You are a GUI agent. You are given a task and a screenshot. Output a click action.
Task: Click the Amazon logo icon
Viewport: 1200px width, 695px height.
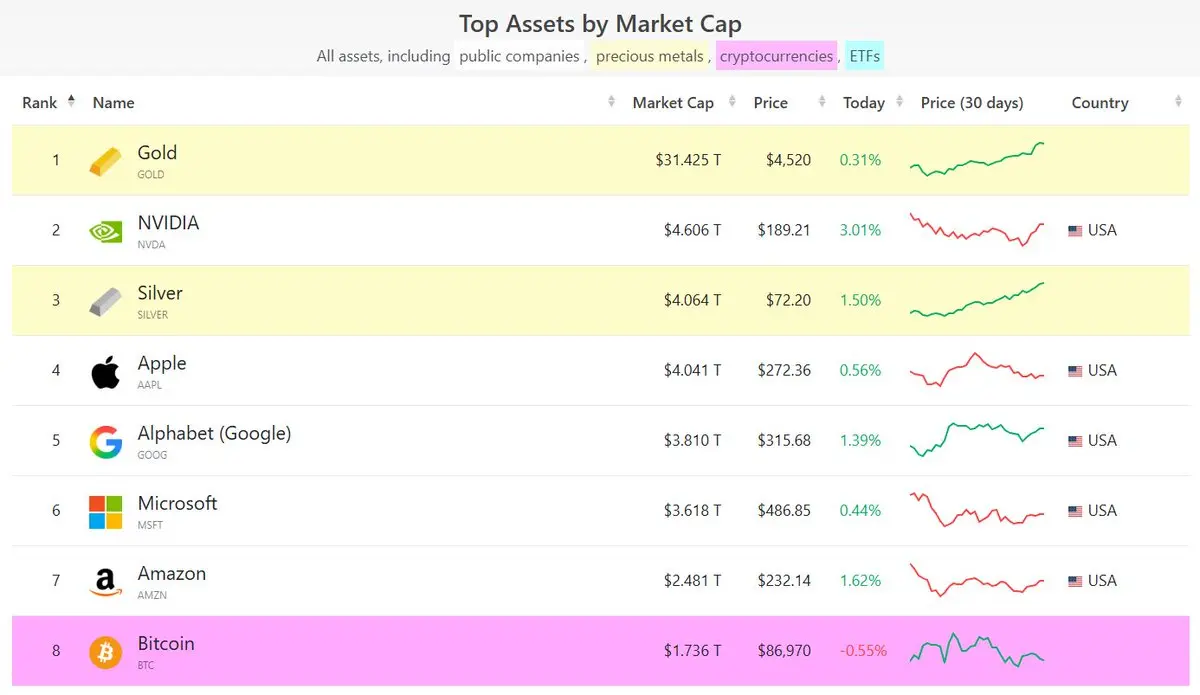click(x=105, y=581)
